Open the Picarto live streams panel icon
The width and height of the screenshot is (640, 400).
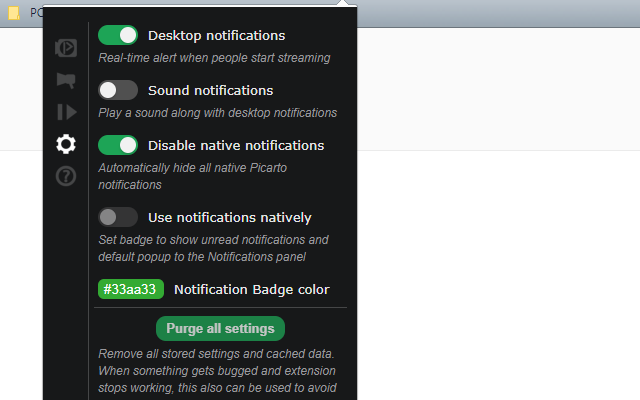click(x=66, y=48)
